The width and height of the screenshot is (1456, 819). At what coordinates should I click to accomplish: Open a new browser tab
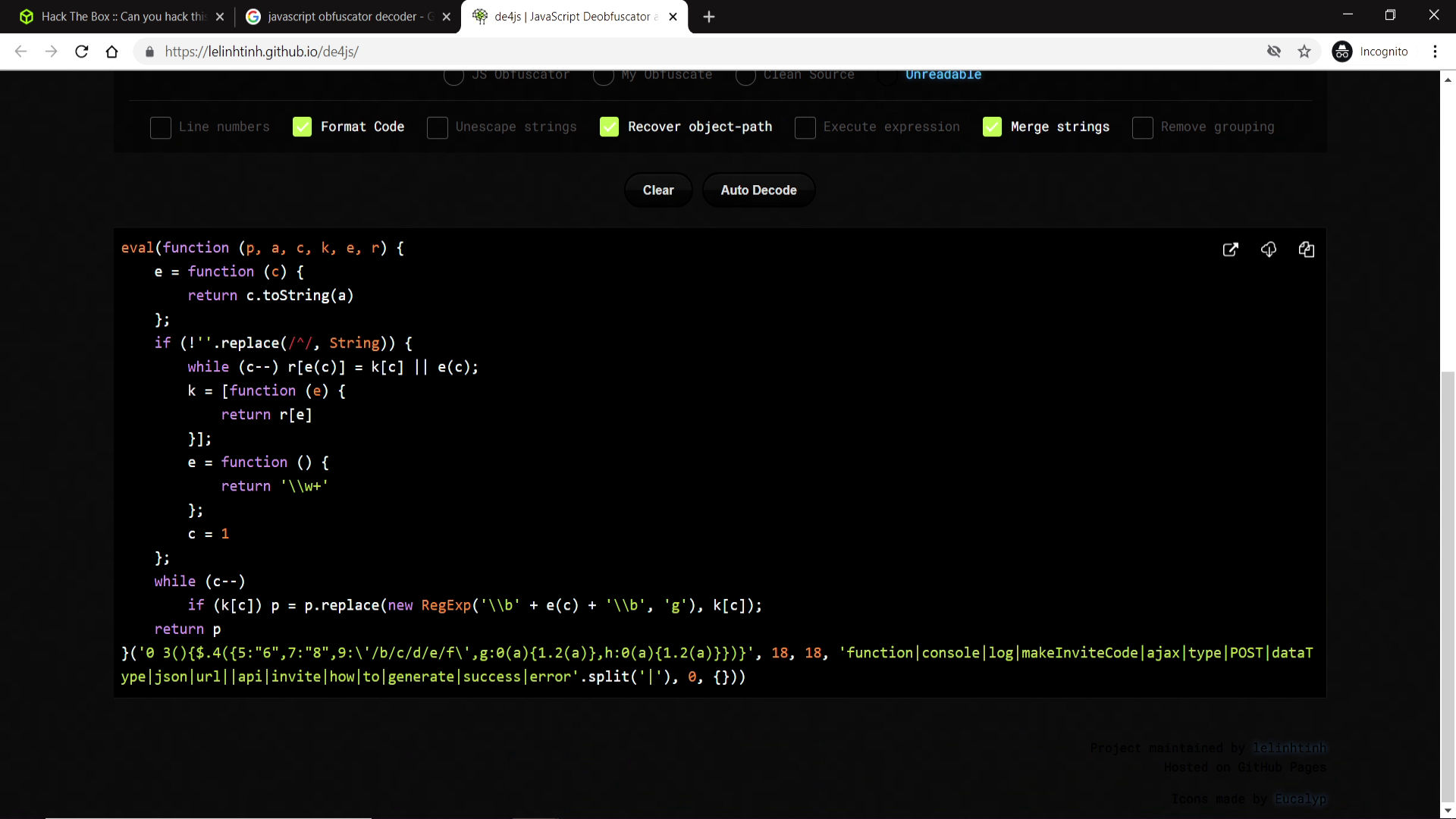tap(709, 17)
